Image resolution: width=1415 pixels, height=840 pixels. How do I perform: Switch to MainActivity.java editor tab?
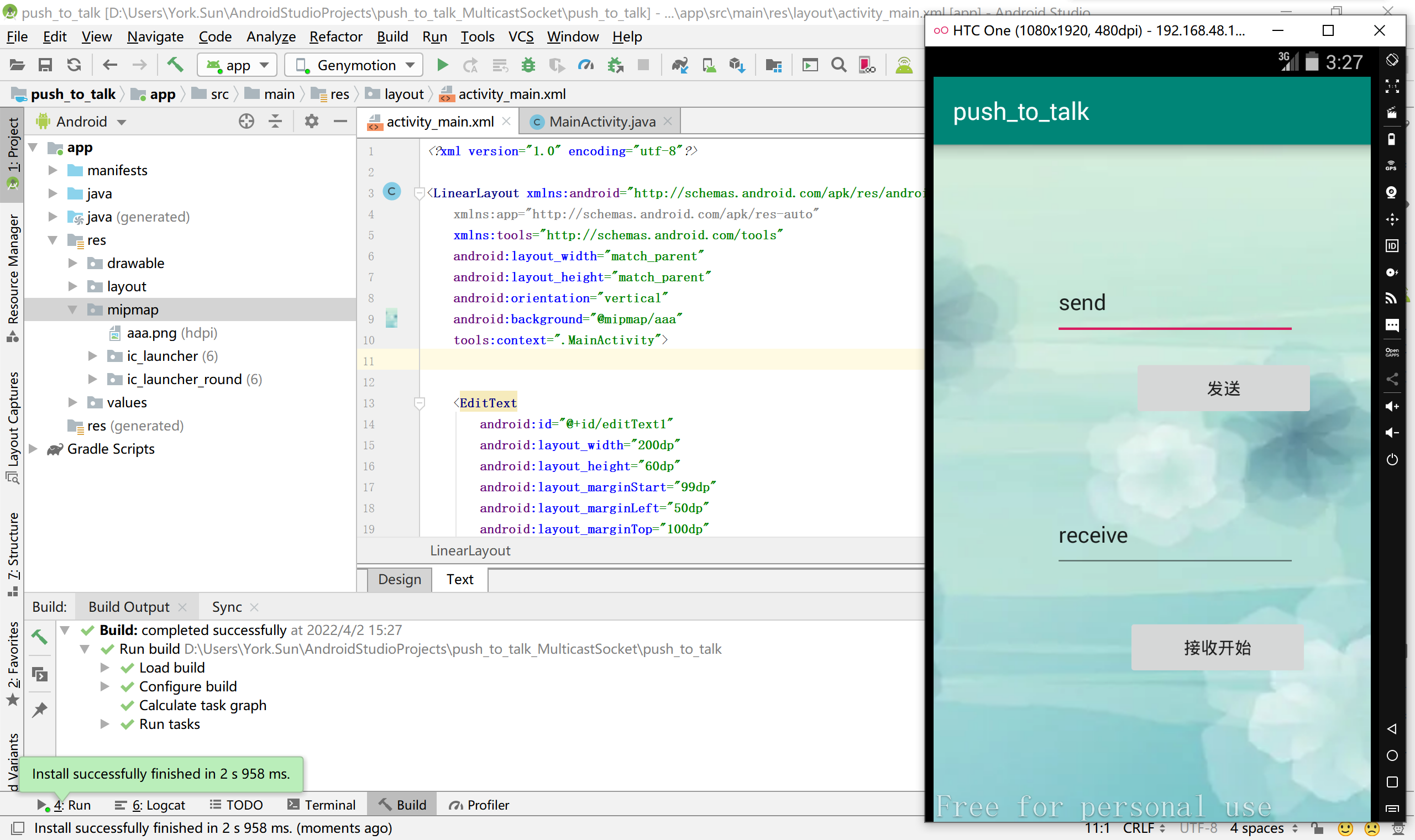[x=602, y=122]
